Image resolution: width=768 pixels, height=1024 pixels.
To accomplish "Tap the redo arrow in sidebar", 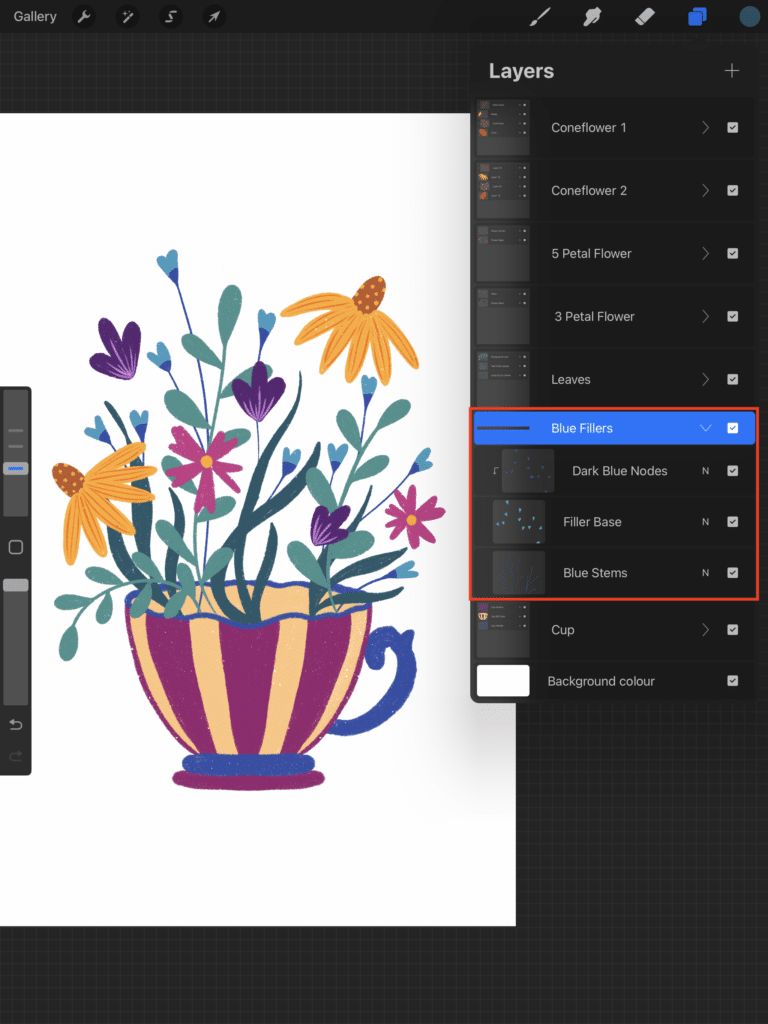I will [16, 756].
